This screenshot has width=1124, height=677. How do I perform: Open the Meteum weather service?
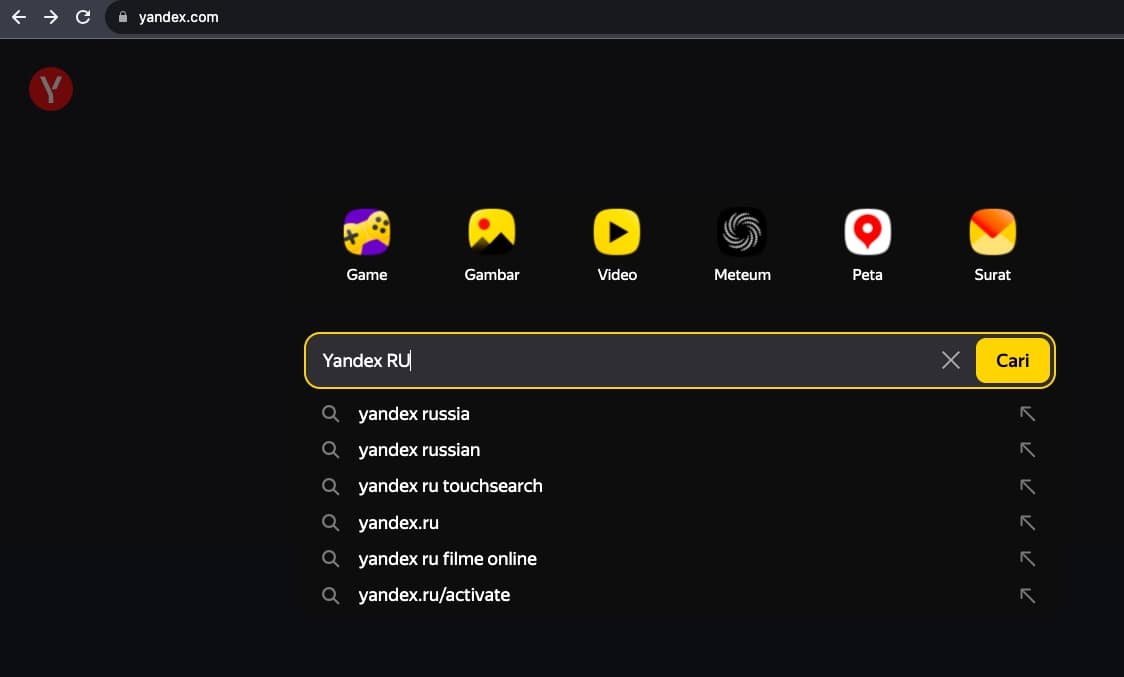[x=742, y=232]
